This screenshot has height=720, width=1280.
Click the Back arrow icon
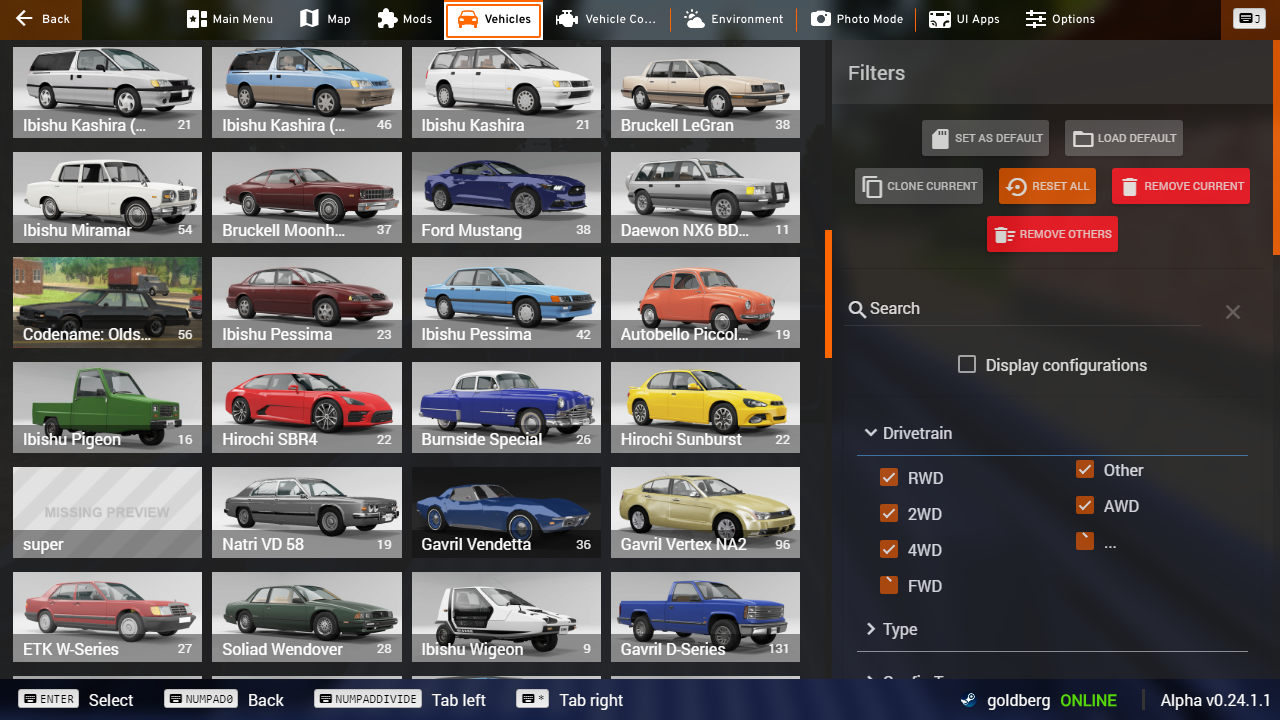[x=24, y=19]
